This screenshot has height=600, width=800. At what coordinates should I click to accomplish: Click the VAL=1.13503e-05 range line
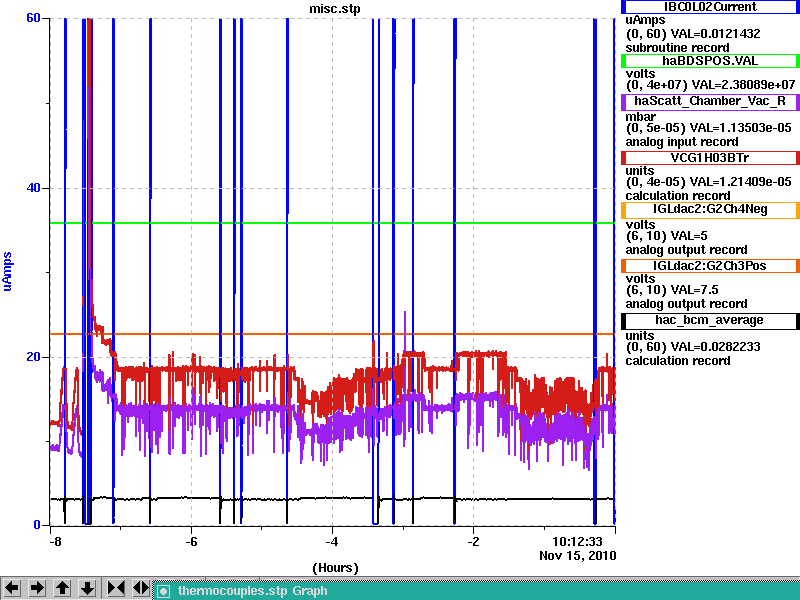pyautogui.click(x=709, y=128)
